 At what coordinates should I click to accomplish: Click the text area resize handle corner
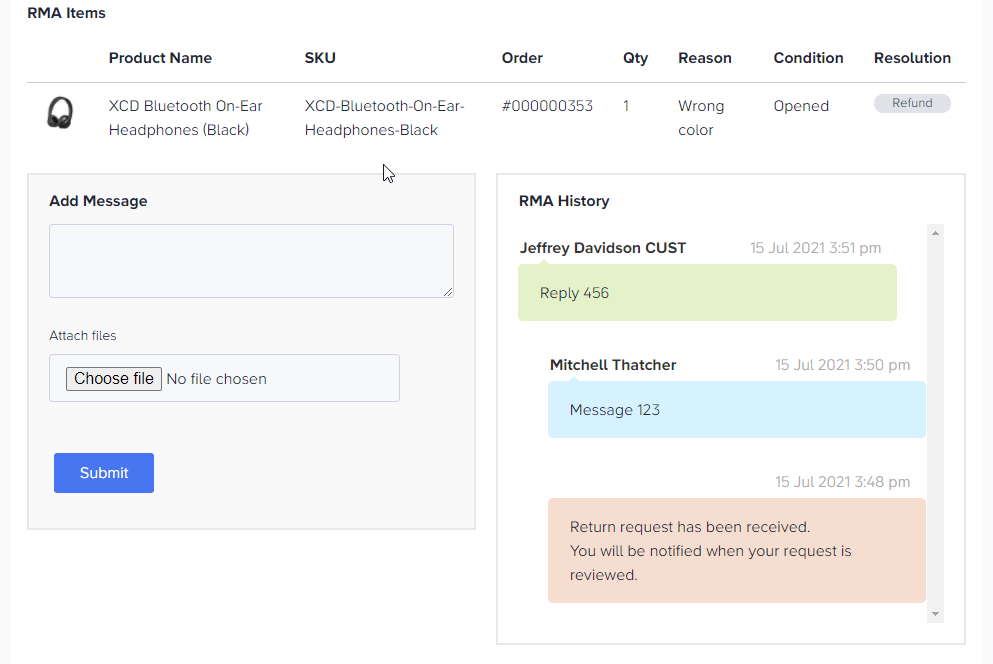[x=448, y=291]
